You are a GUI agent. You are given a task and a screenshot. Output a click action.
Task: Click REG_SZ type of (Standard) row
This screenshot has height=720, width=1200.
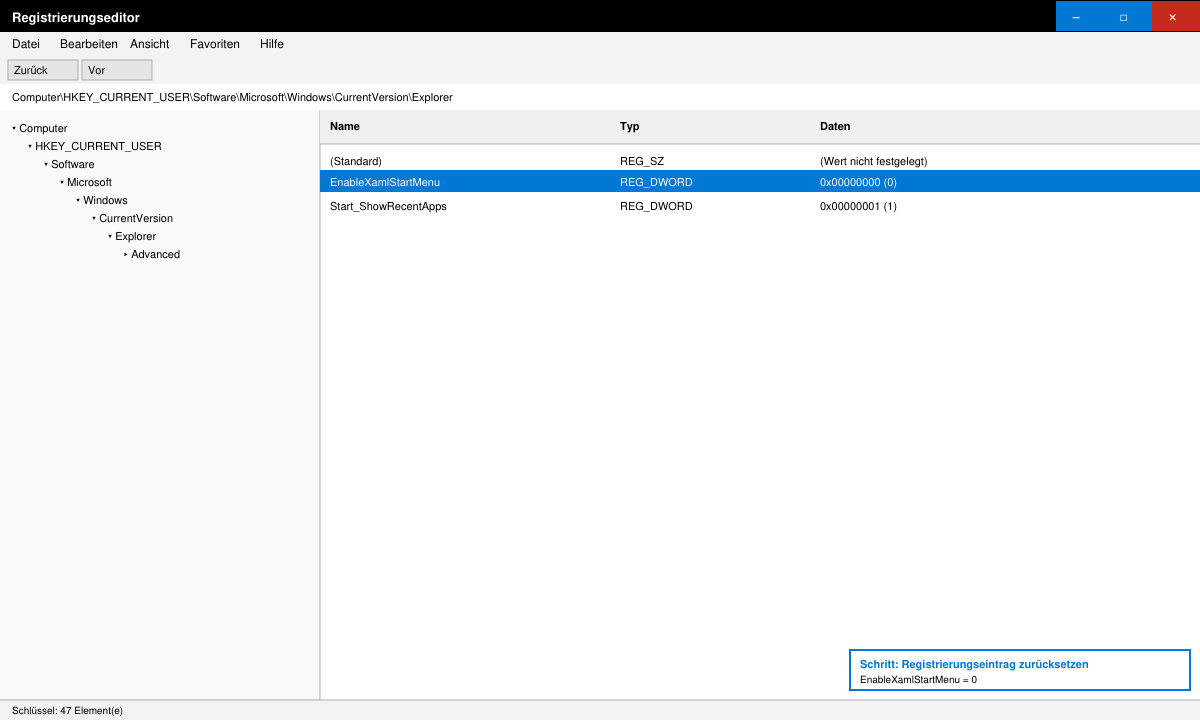tap(642, 161)
